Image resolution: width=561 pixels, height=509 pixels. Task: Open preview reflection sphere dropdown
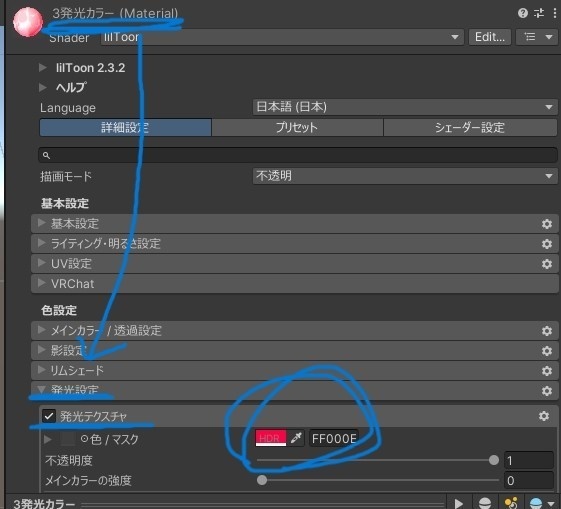pyautogui.click(x=541, y=503)
